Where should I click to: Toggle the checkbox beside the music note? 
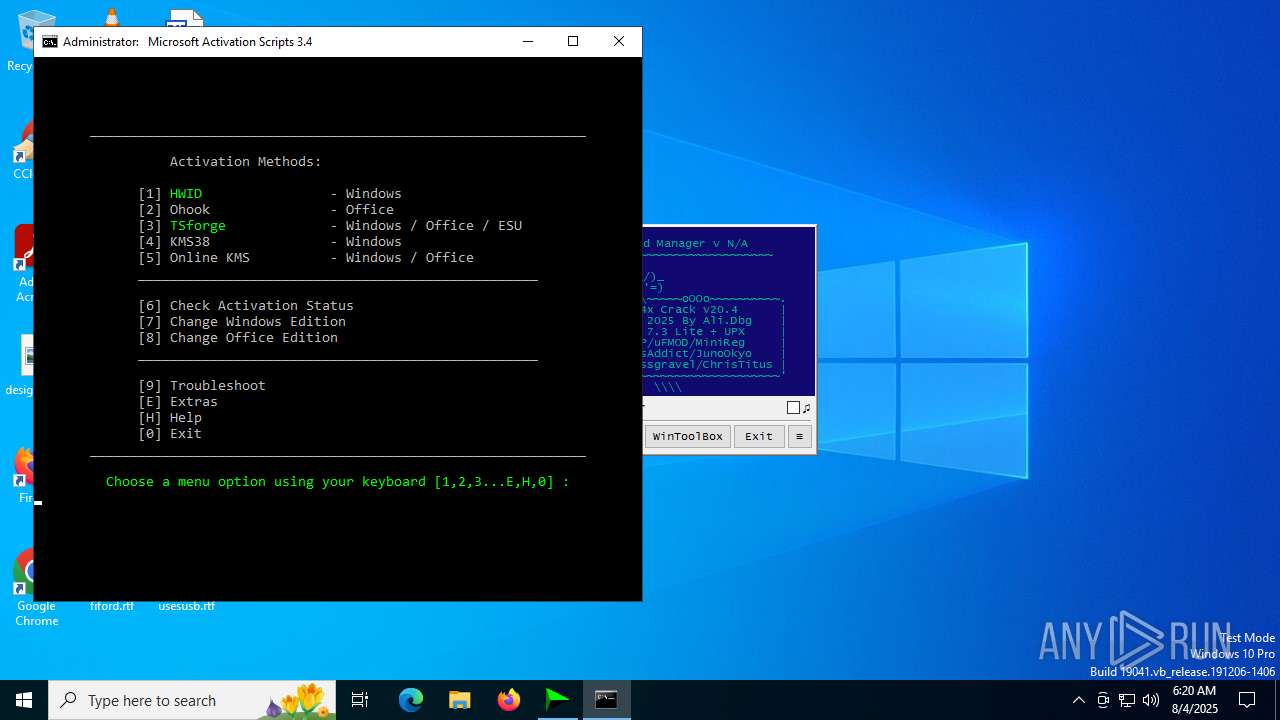pos(793,408)
